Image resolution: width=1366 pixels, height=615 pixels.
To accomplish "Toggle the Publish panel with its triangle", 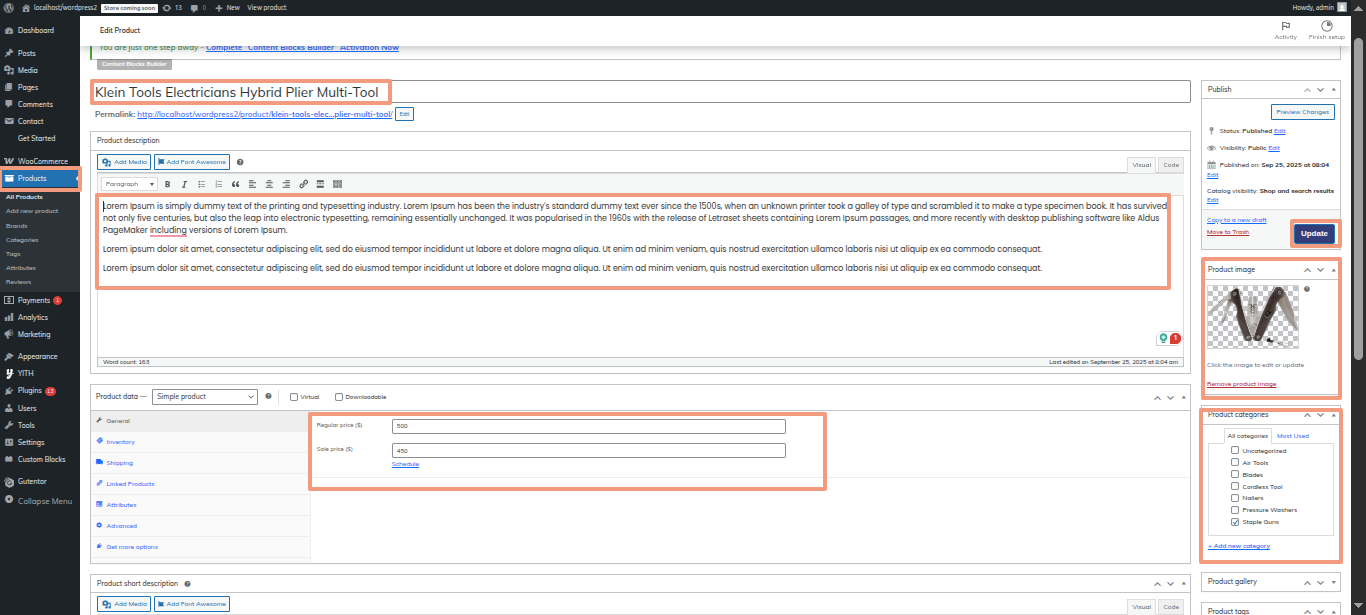I will pos(1334,90).
